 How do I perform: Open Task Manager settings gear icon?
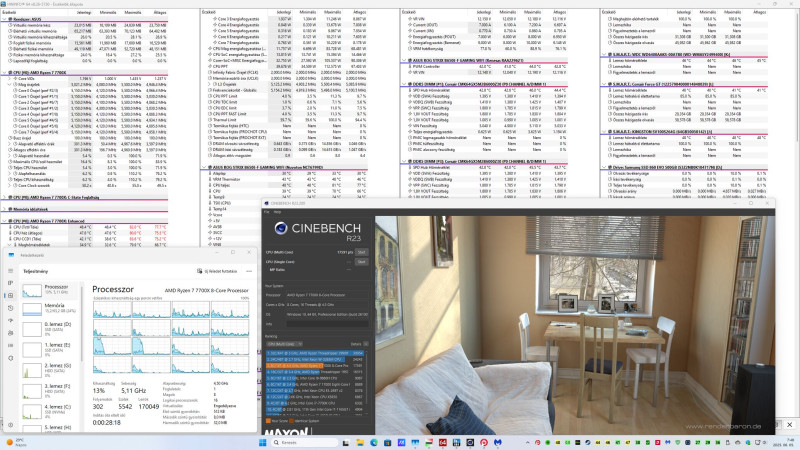pyautogui.click(x=10, y=424)
